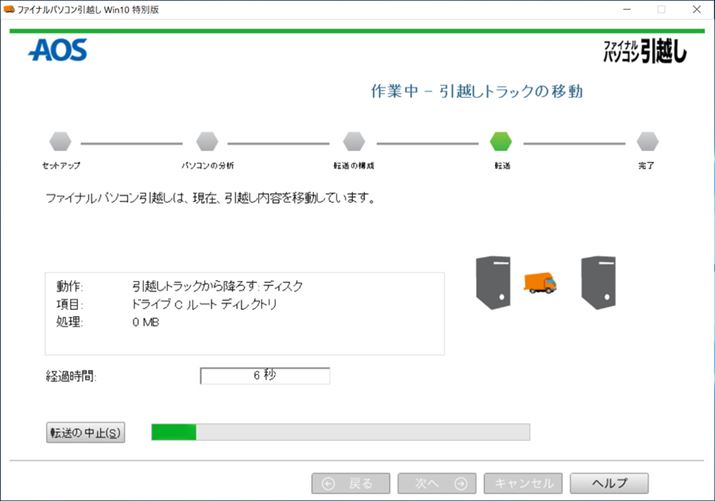Click the ファイナルパソコン引越し product logo
The height and width of the screenshot is (501, 715).
pyautogui.click(x=645, y=51)
